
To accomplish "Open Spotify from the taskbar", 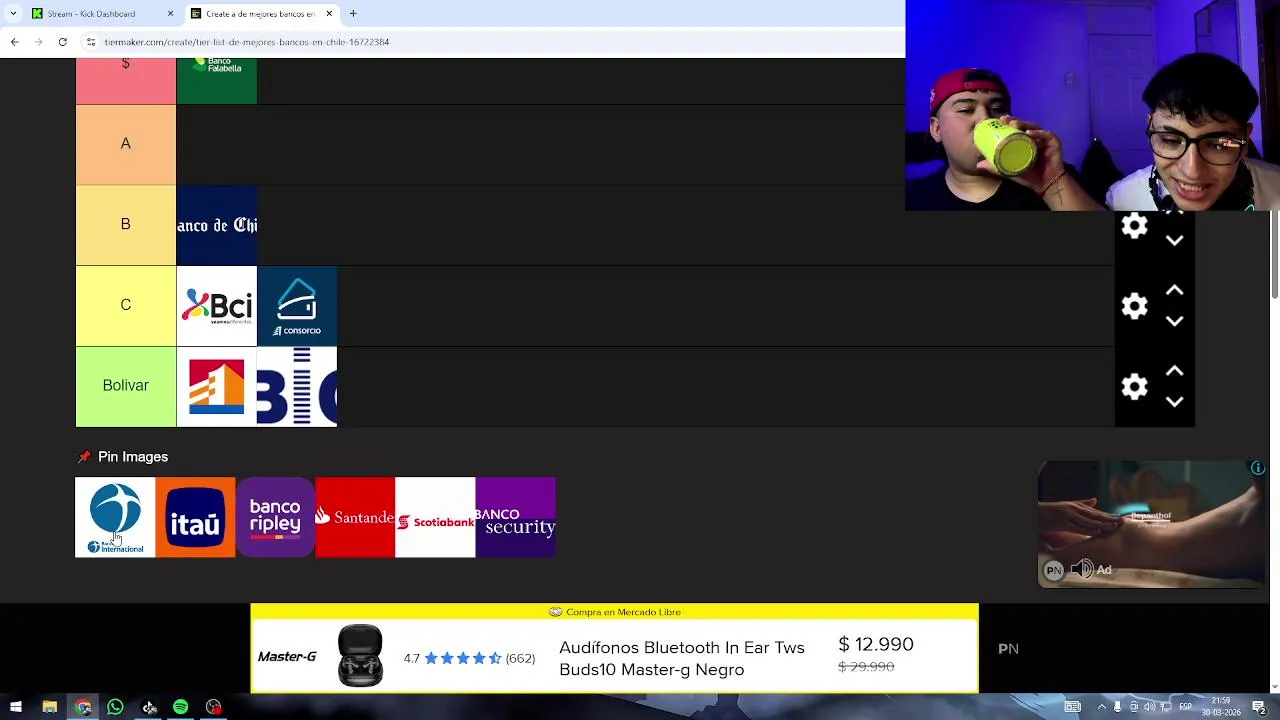I will coord(181,707).
